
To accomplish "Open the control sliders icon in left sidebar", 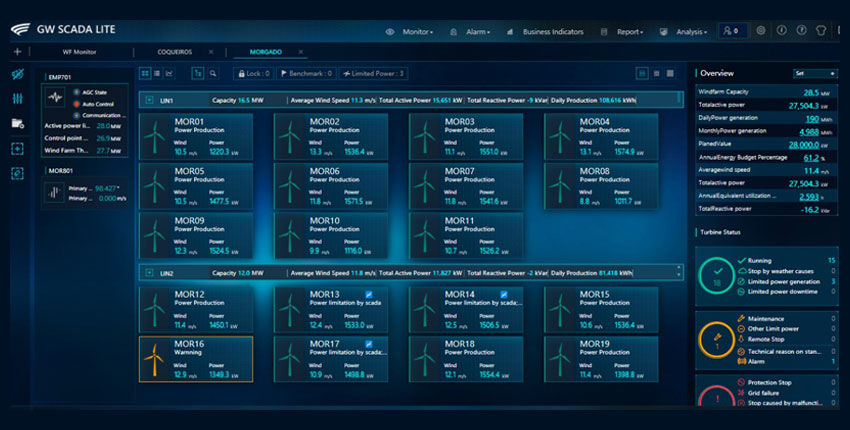I will click(17, 98).
